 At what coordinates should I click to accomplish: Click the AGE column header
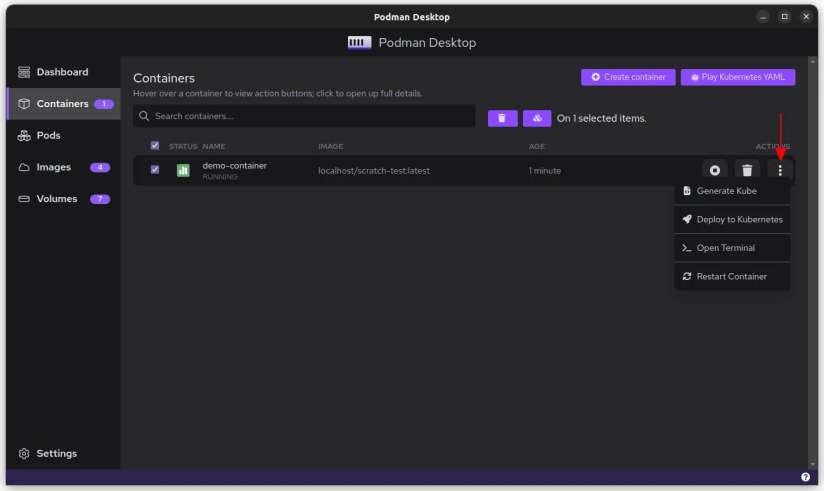[x=537, y=146]
